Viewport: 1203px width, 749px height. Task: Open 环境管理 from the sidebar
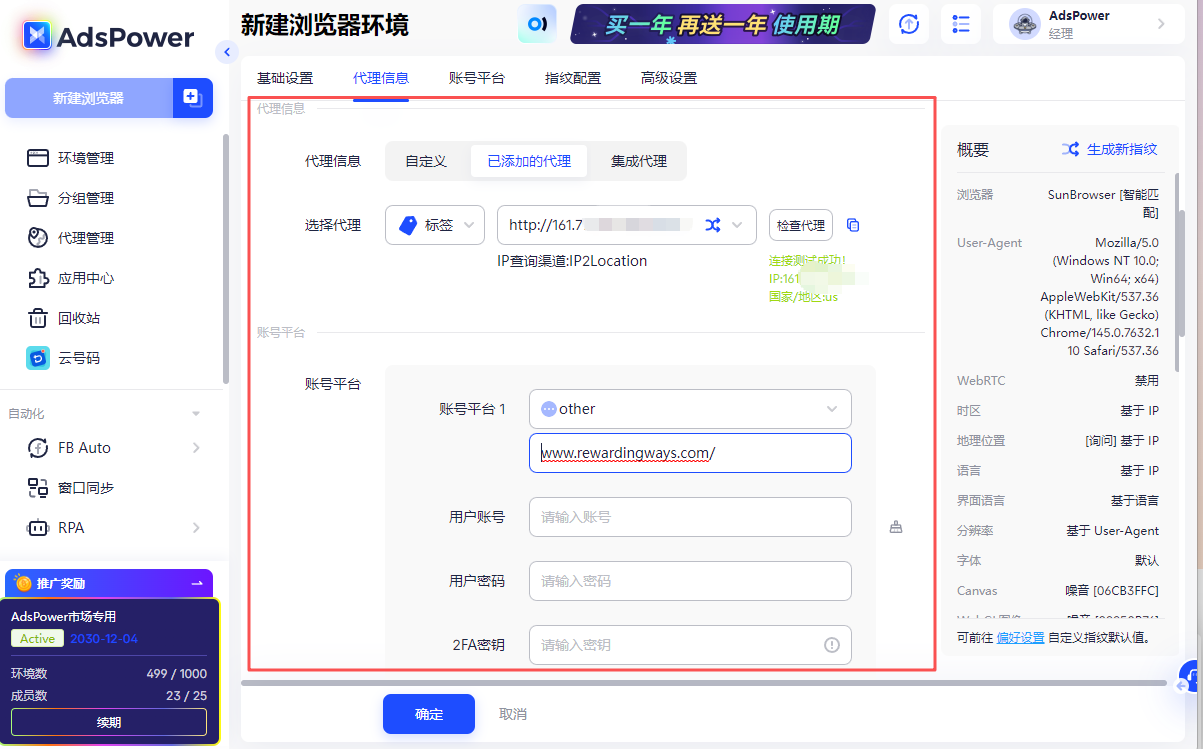click(86, 157)
